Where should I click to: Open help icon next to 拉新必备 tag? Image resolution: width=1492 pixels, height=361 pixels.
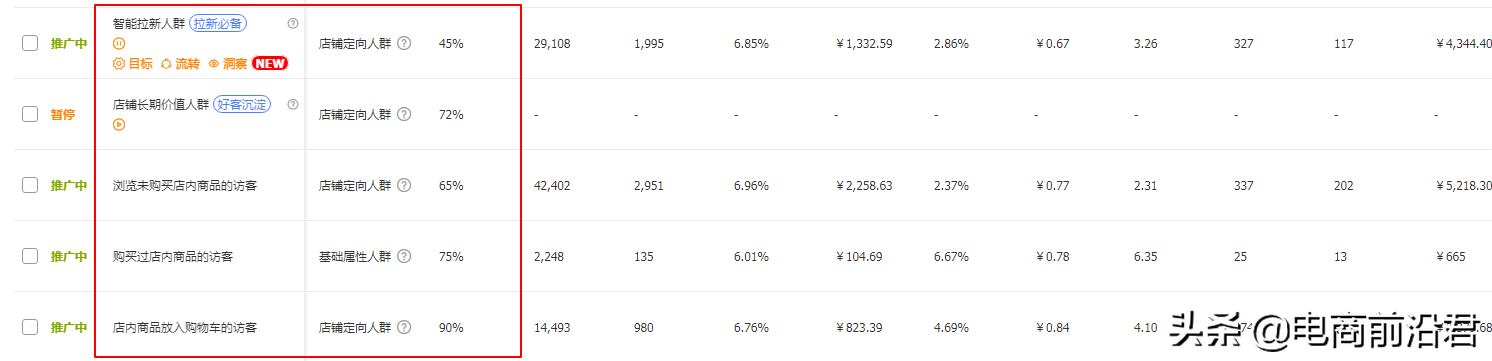tap(293, 23)
